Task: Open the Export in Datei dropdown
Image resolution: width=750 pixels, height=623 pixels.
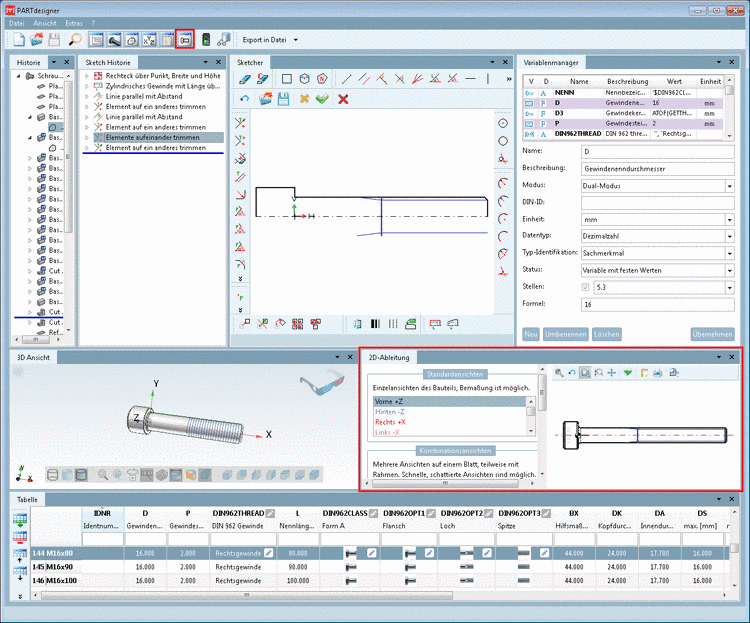Action: (x=296, y=40)
